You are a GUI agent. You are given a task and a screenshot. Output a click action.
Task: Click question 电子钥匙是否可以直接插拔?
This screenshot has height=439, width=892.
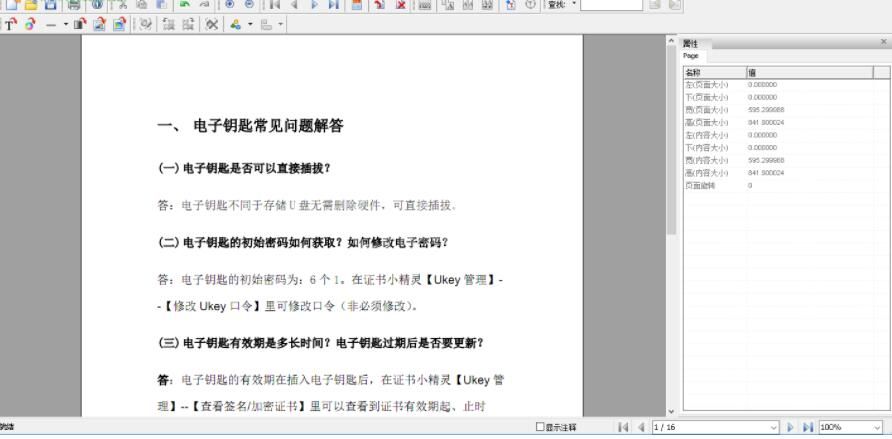(257, 168)
